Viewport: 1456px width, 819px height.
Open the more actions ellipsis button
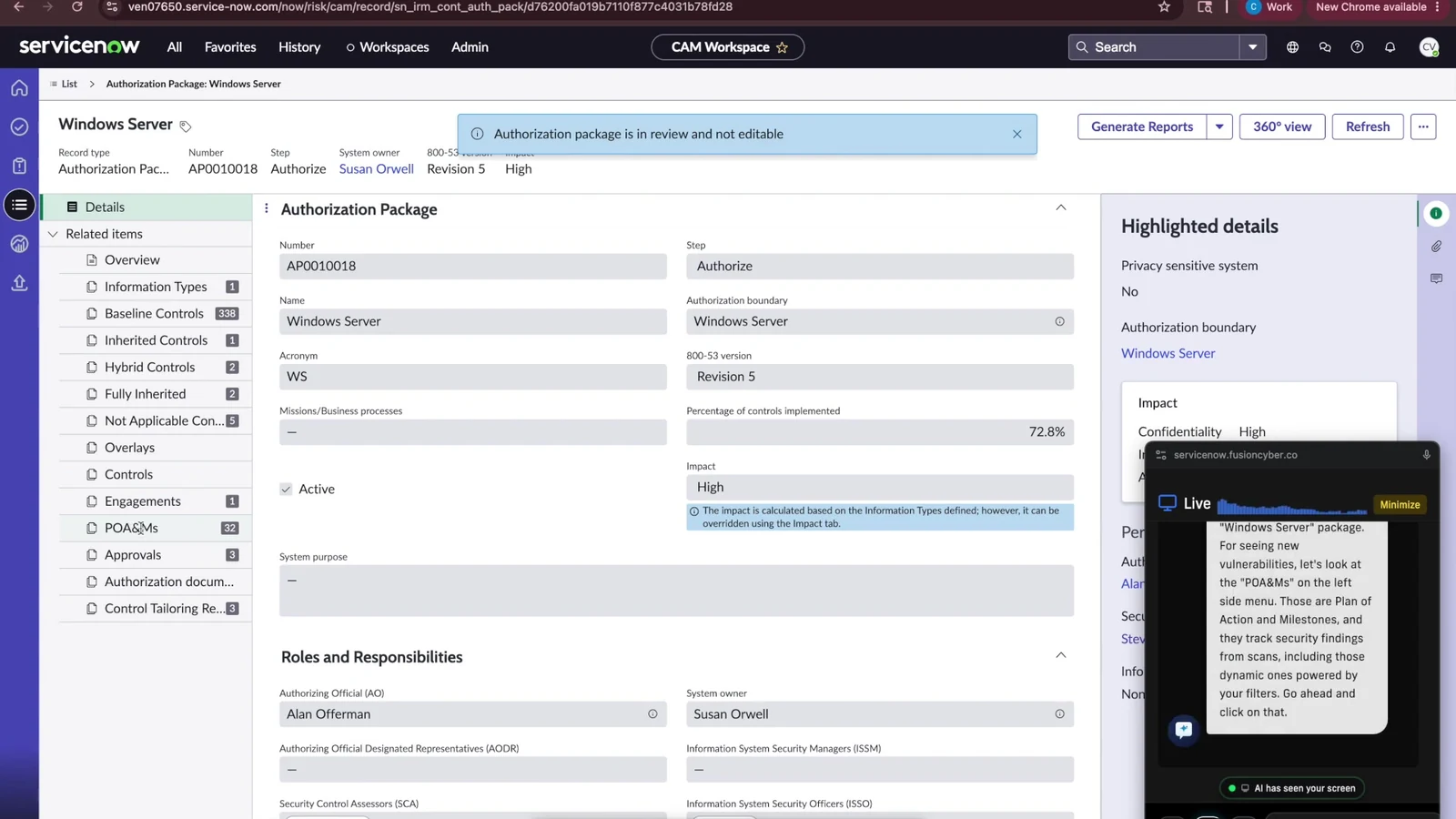[1423, 126]
